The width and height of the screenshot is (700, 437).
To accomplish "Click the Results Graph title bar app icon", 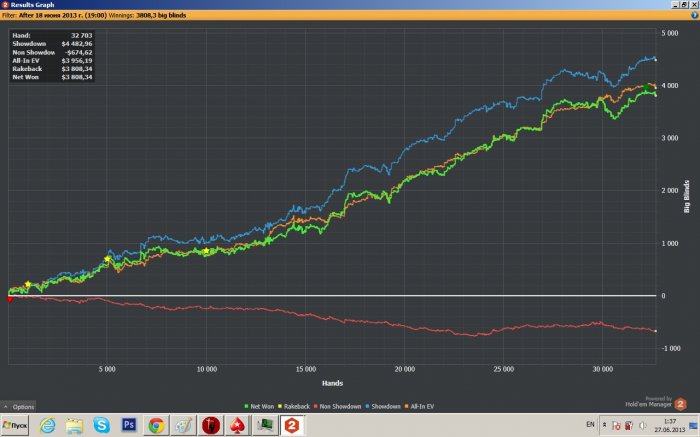I will (x=4, y=4).
